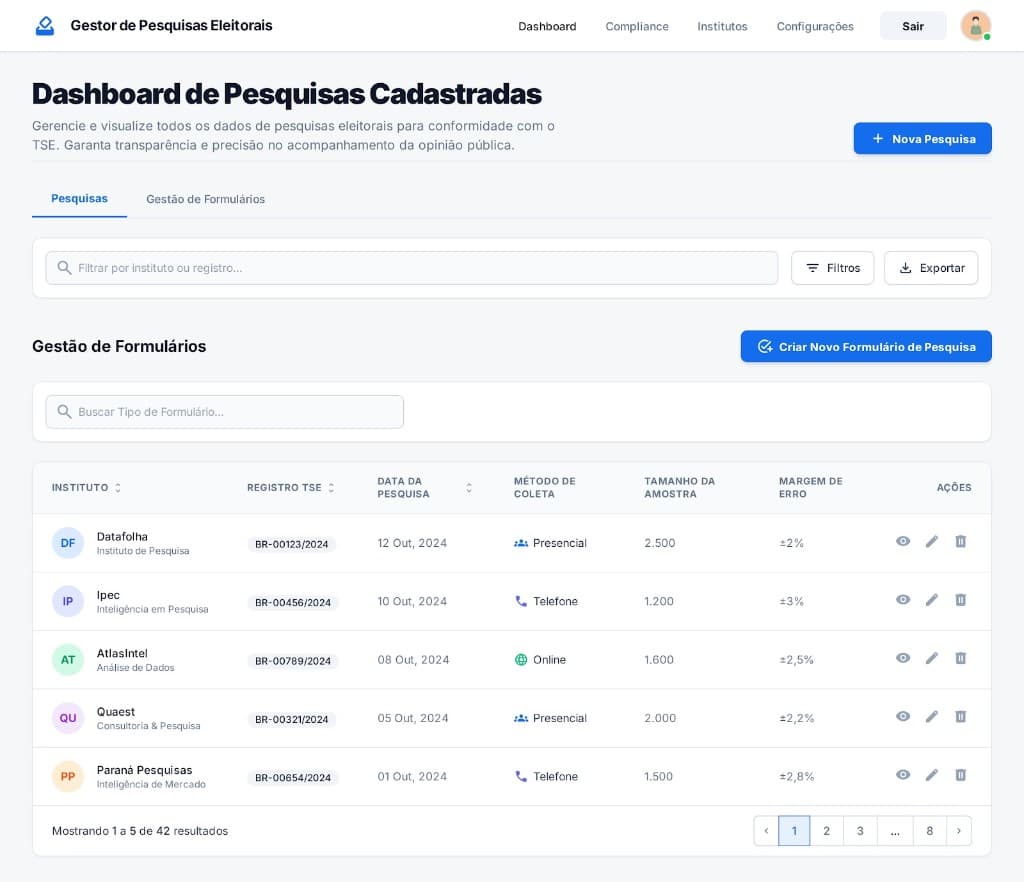Go to results page 3
Screen dimensions: 1024x882
pos(860,831)
